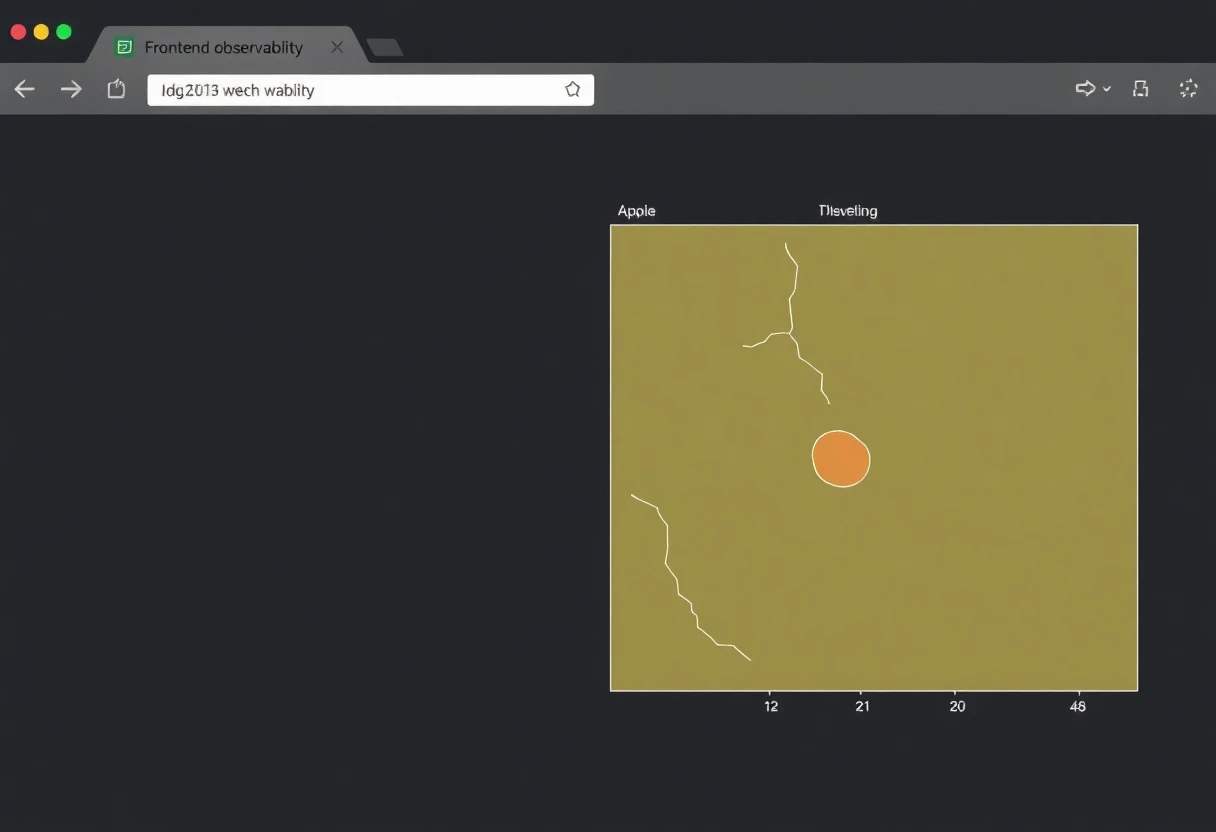
Task: Click the page icon in right toolbar
Action: click(x=1140, y=89)
